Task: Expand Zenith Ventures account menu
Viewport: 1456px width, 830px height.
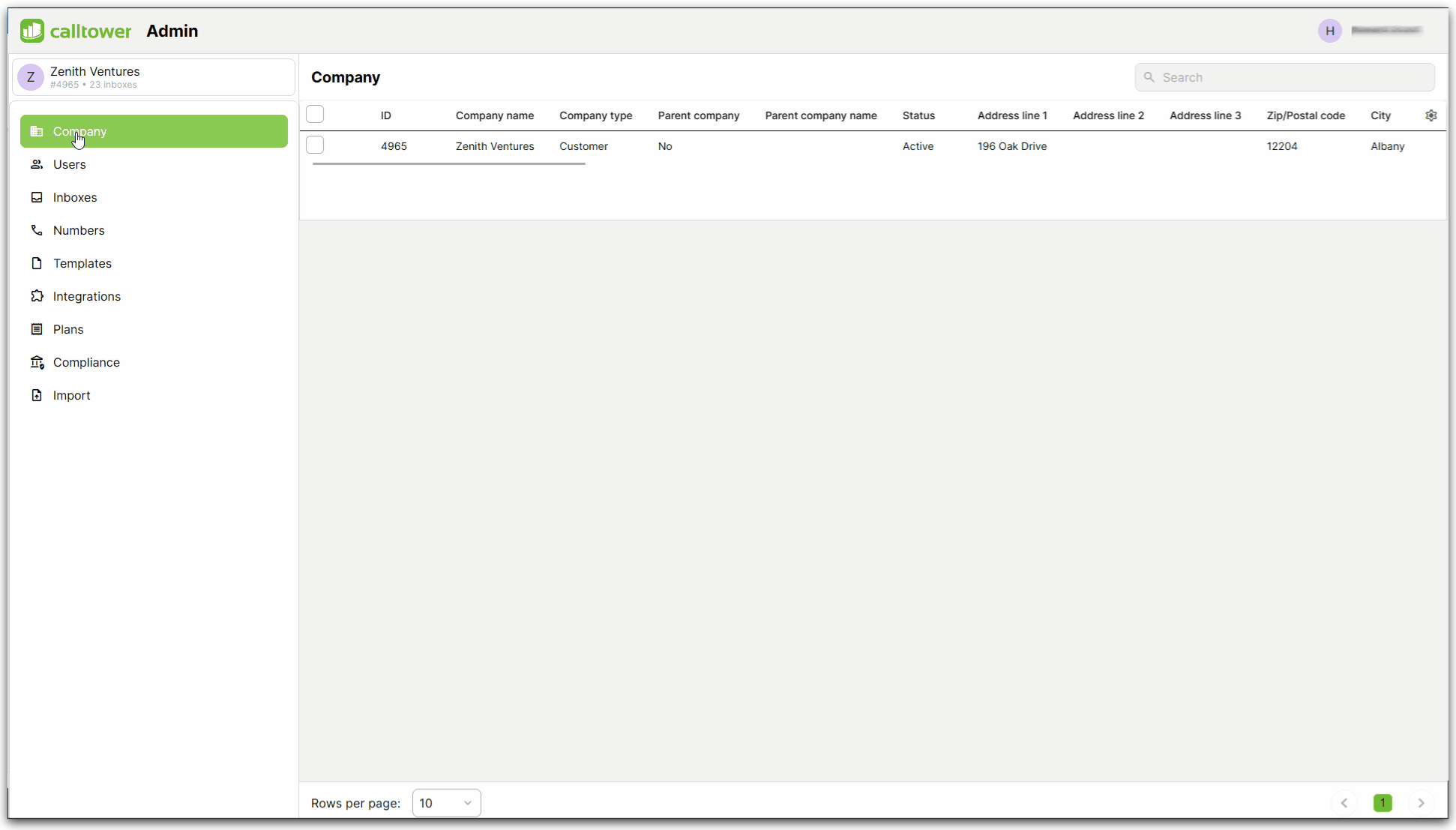Action: tap(152, 77)
